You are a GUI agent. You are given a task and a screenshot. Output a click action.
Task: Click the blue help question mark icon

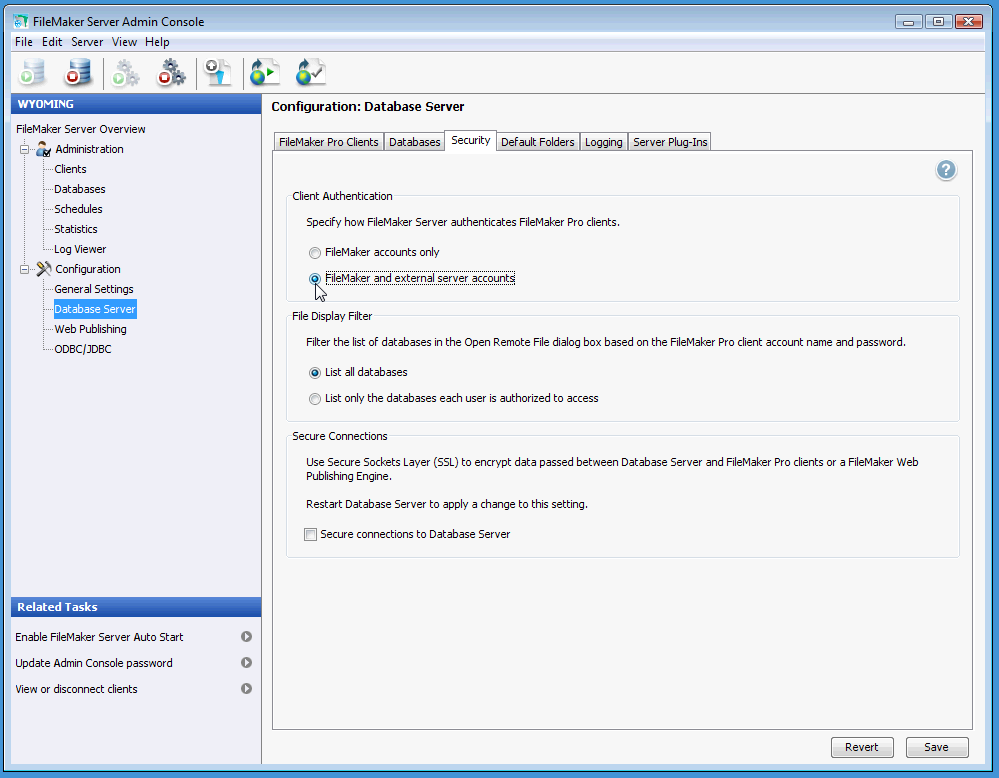pos(945,170)
